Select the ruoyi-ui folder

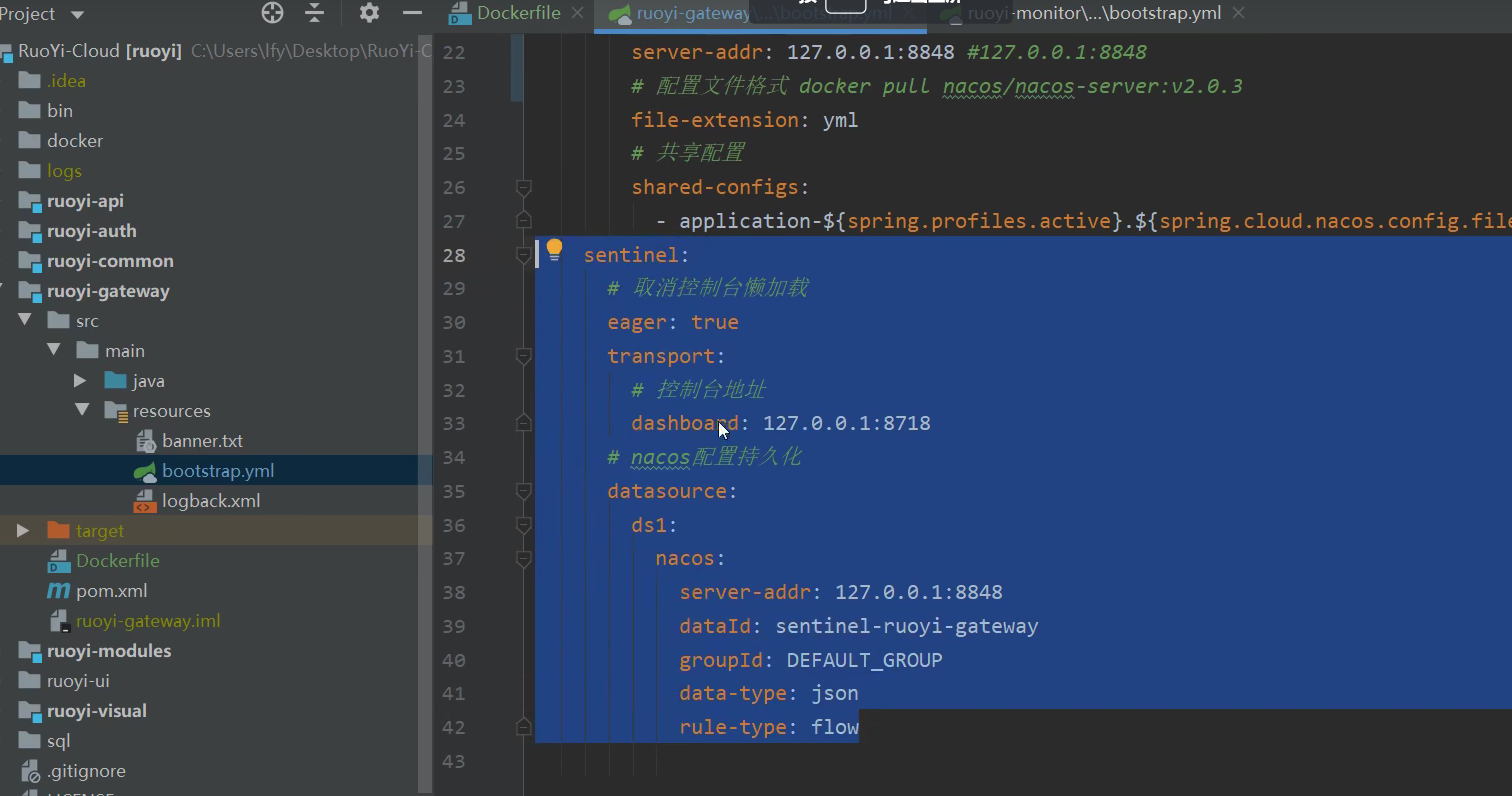(78, 681)
